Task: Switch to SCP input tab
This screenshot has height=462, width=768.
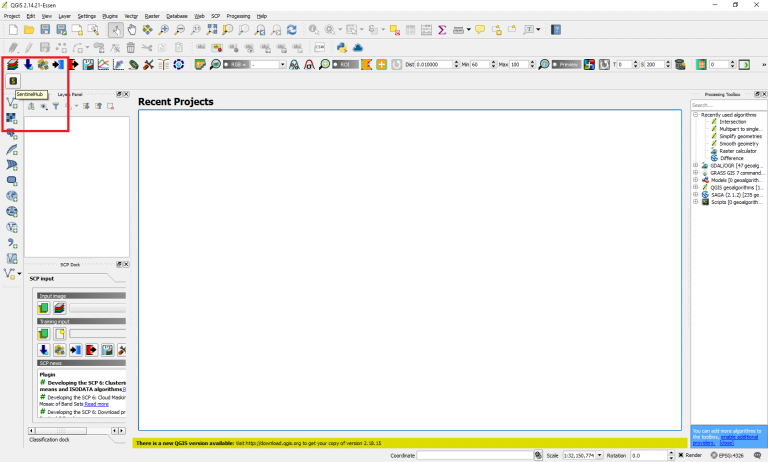Action: pos(42,279)
